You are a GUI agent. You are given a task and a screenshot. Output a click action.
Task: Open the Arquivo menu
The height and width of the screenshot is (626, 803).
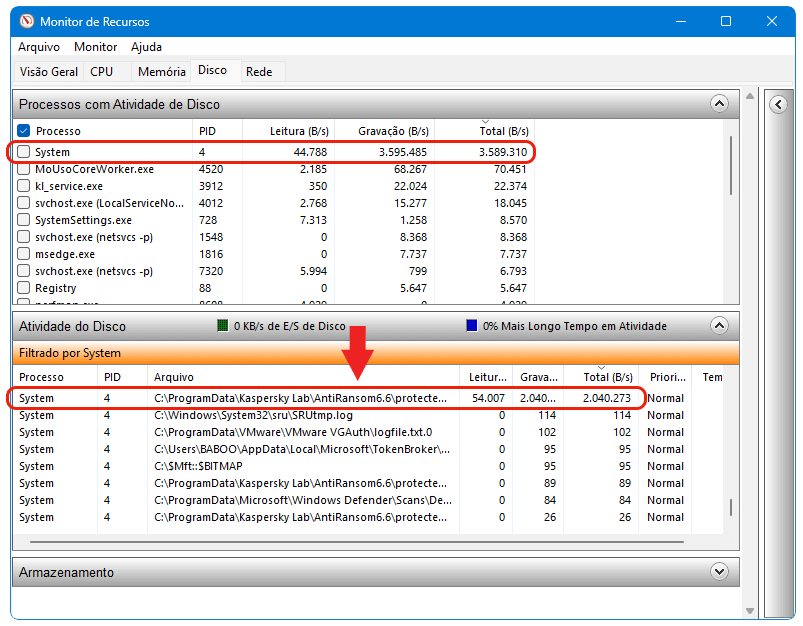(x=38, y=47)
